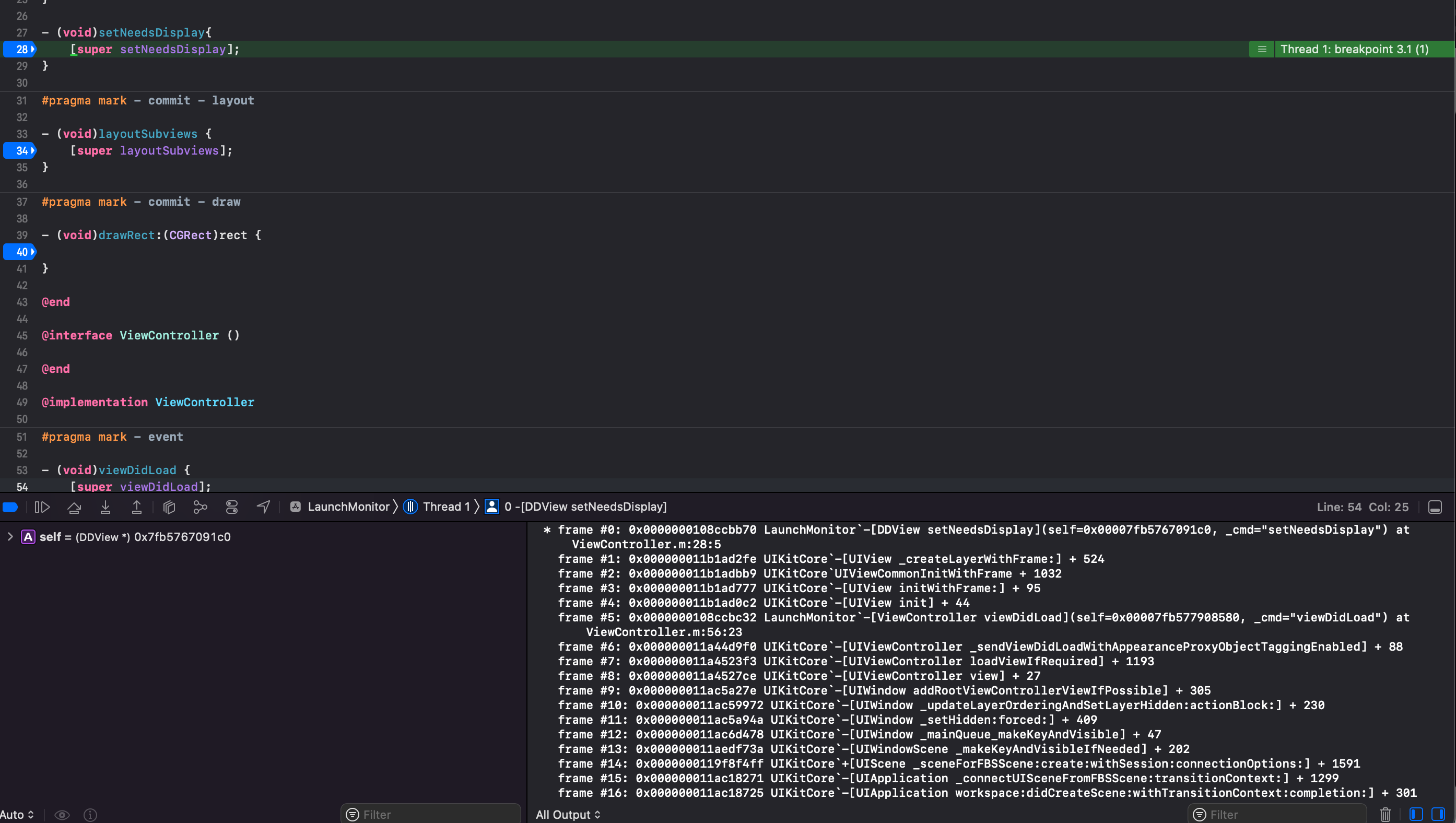Click the Thread 1 breakpoint 3.1 annotation
The width and height of the screenshot is (1456, 823).
(x=1354, y=49)
